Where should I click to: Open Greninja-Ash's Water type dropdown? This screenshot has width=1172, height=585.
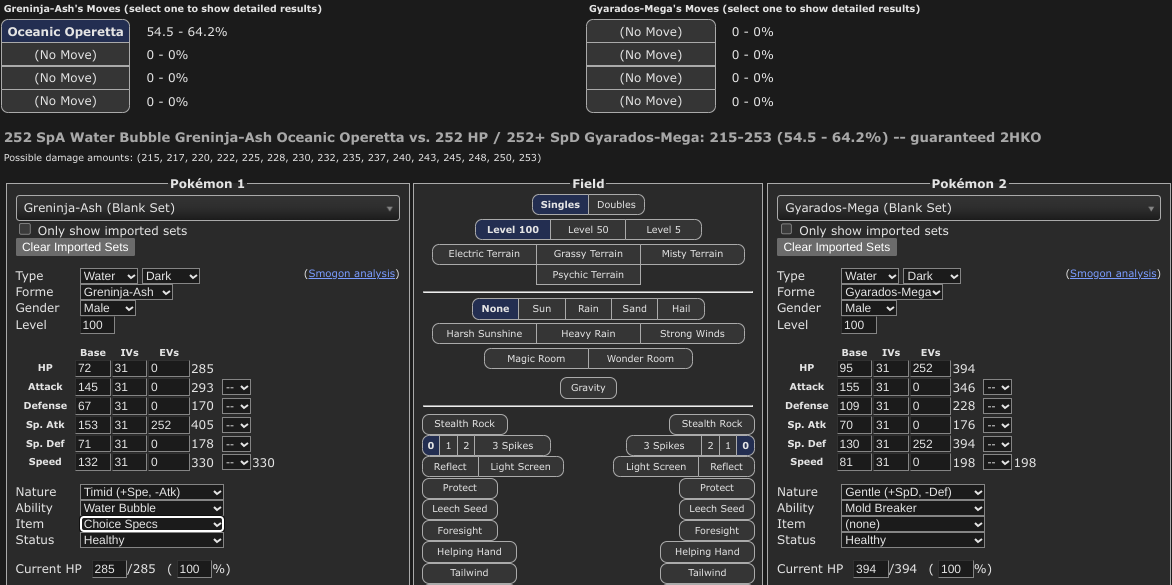pos(109,276)
